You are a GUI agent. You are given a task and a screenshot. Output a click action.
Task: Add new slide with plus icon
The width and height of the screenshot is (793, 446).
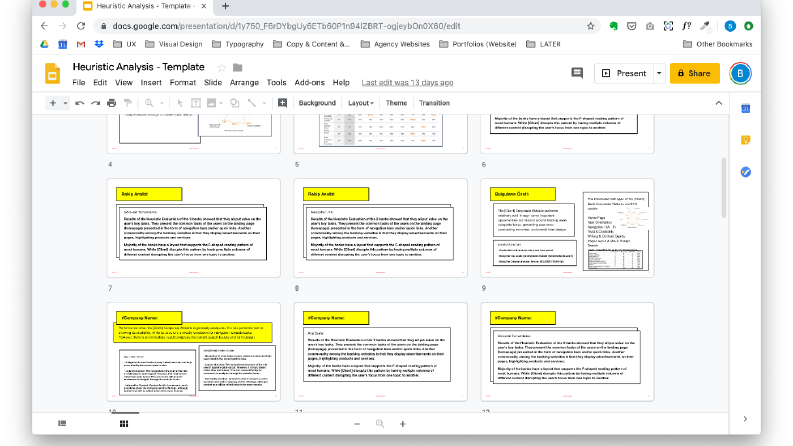click(x=53, y=103)
